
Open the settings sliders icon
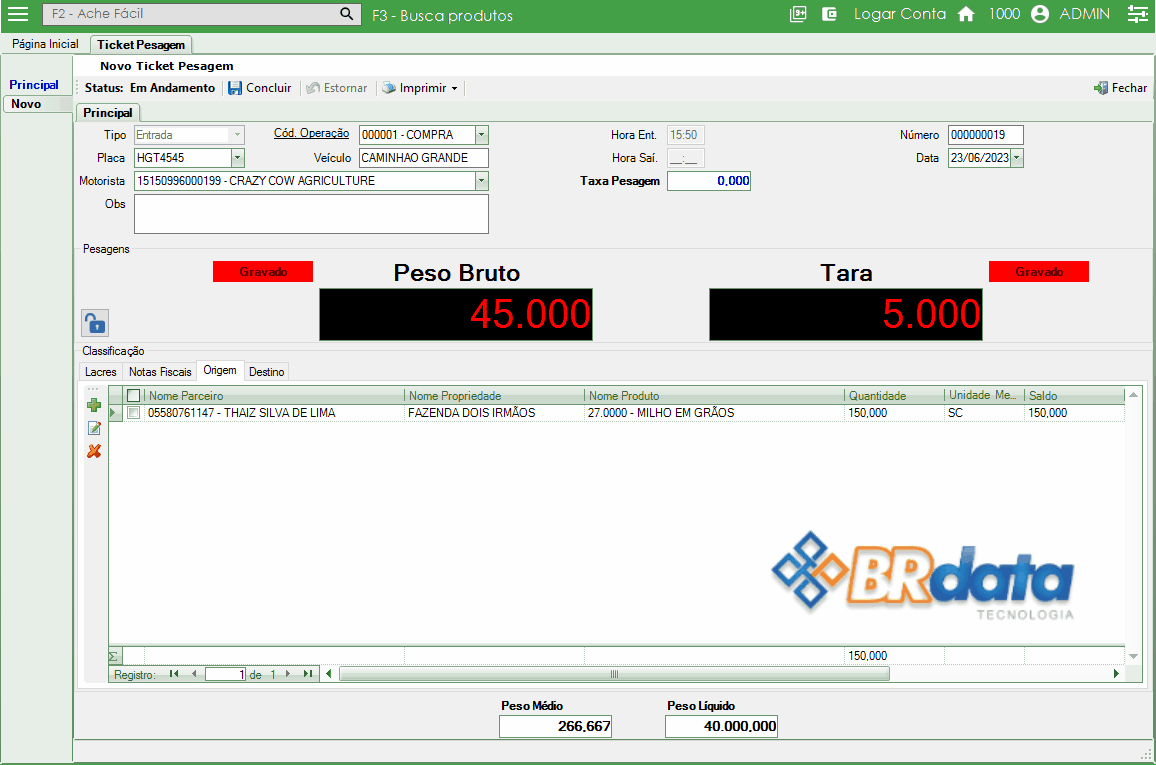click(x=1137, y=14)
